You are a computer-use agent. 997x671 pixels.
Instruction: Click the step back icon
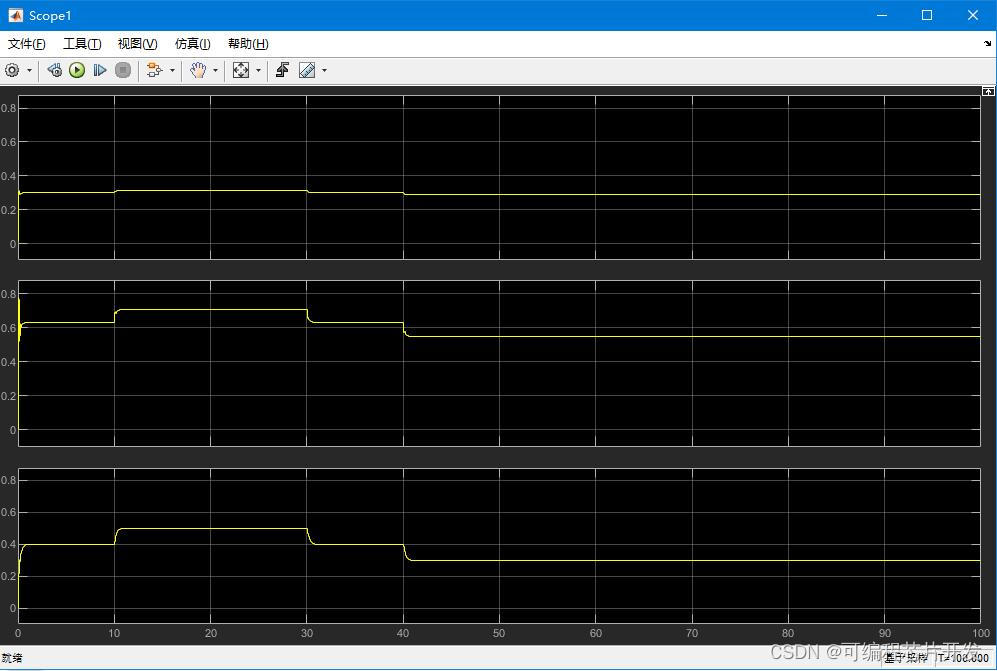(55, 71)
